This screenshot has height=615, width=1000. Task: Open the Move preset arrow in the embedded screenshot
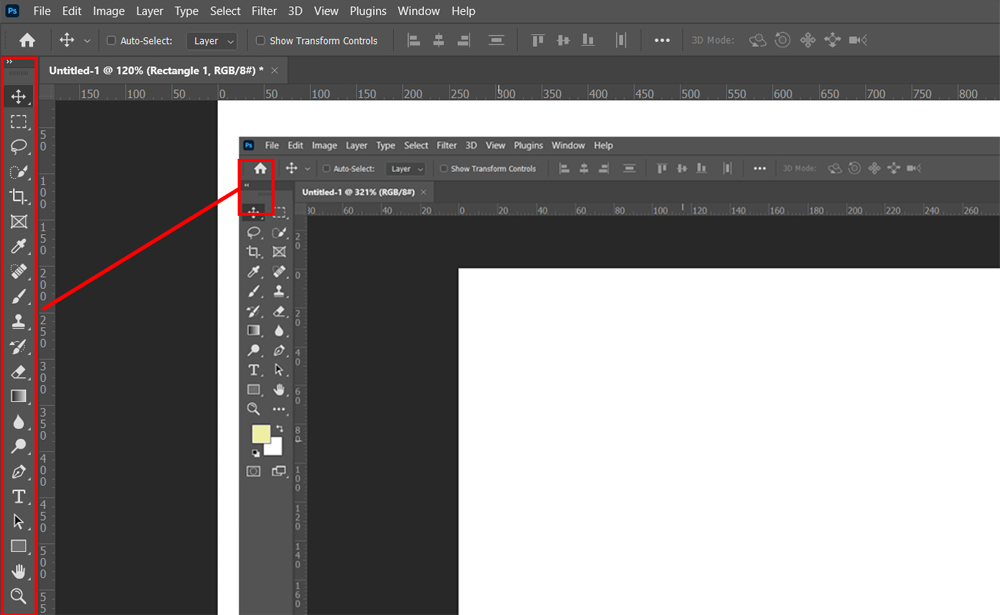(x=307, y=169)
